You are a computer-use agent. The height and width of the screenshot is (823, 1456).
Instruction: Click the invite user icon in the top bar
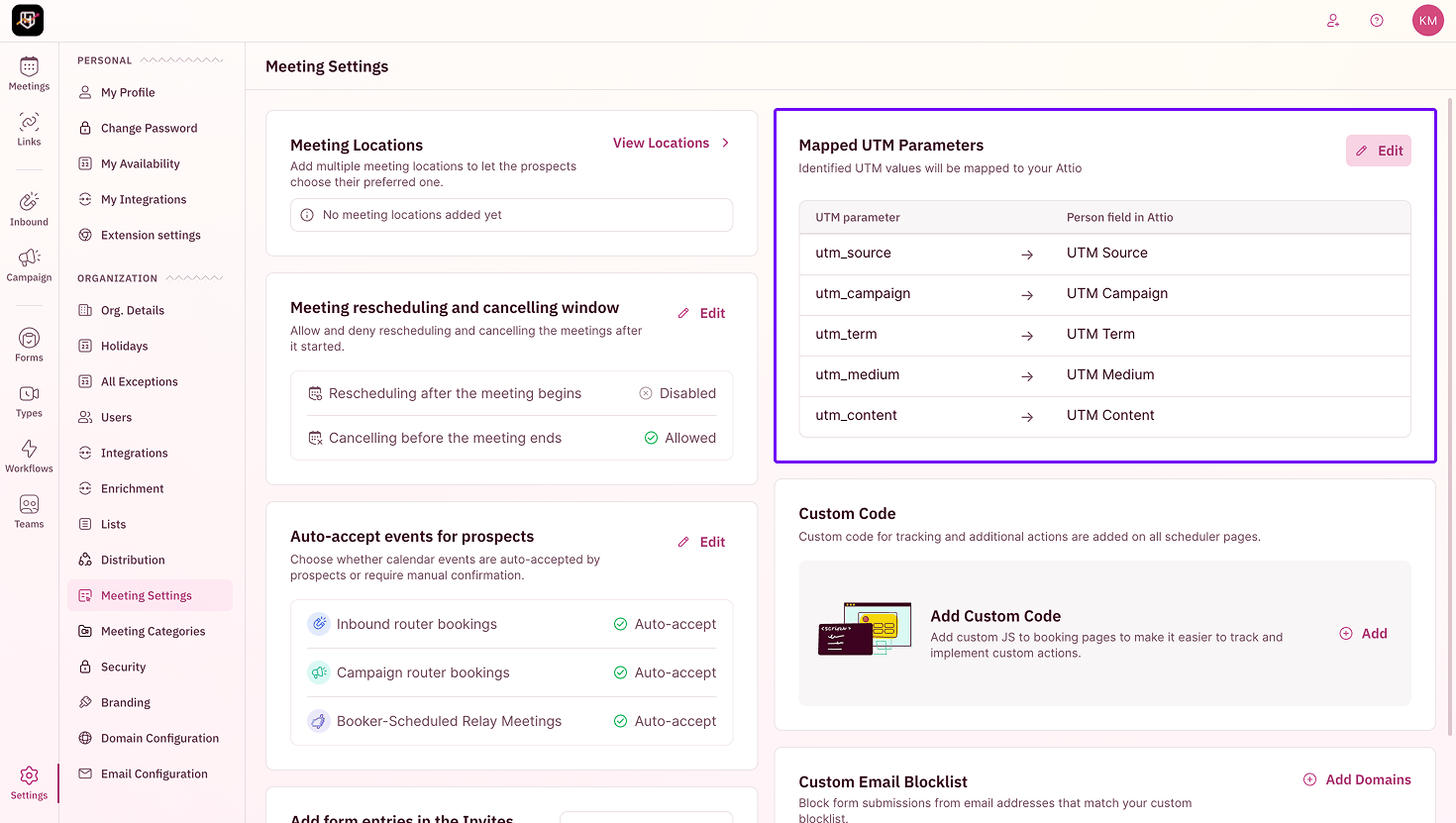click(1333, 21)
